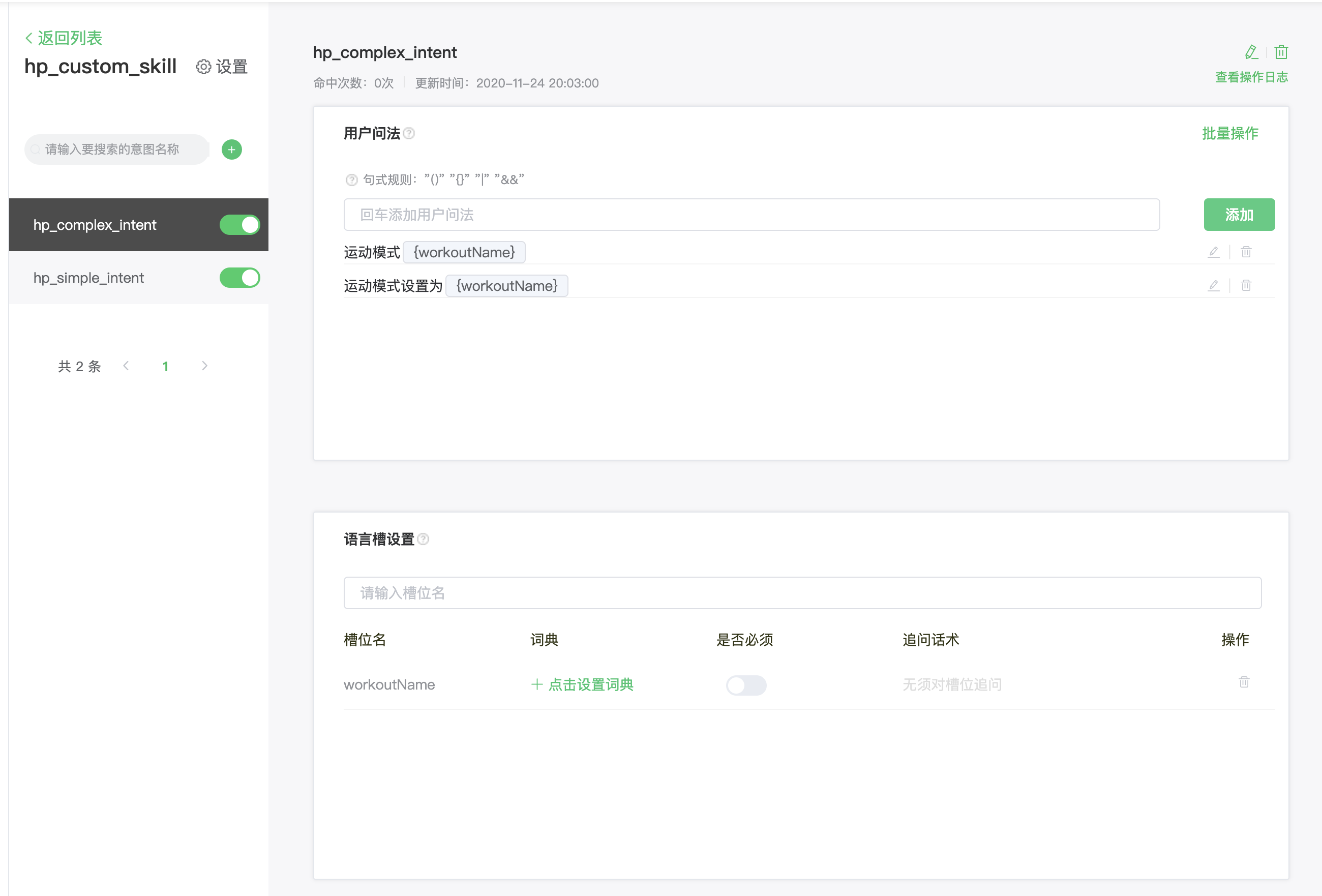Viewport: 1322px width, 896px height.
Task: Go to next page arrow in pagination
Action: point(205,366)
